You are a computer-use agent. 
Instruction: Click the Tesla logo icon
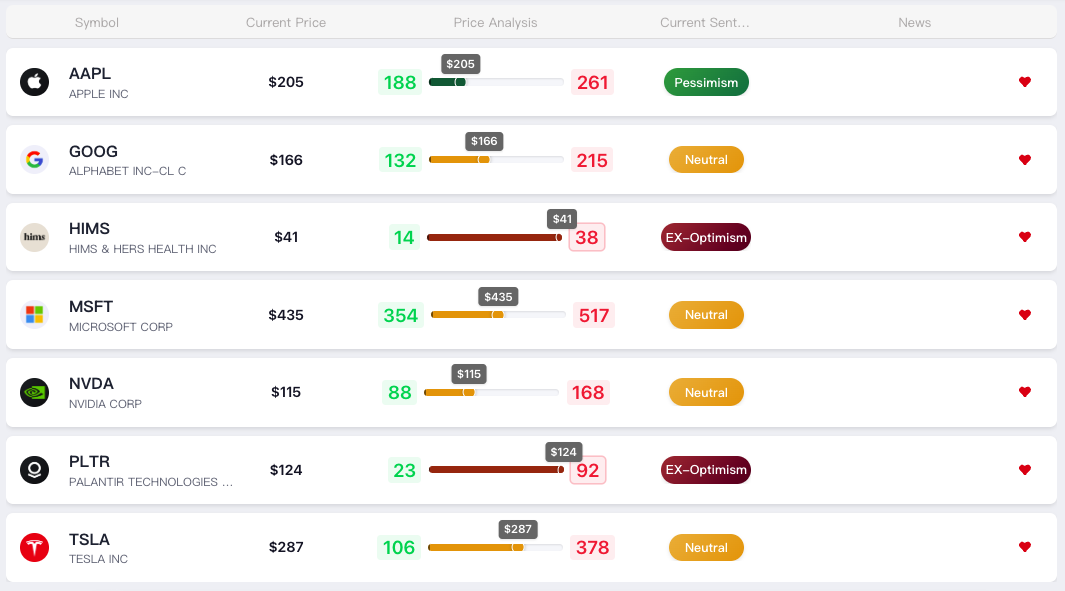point(34,547)
